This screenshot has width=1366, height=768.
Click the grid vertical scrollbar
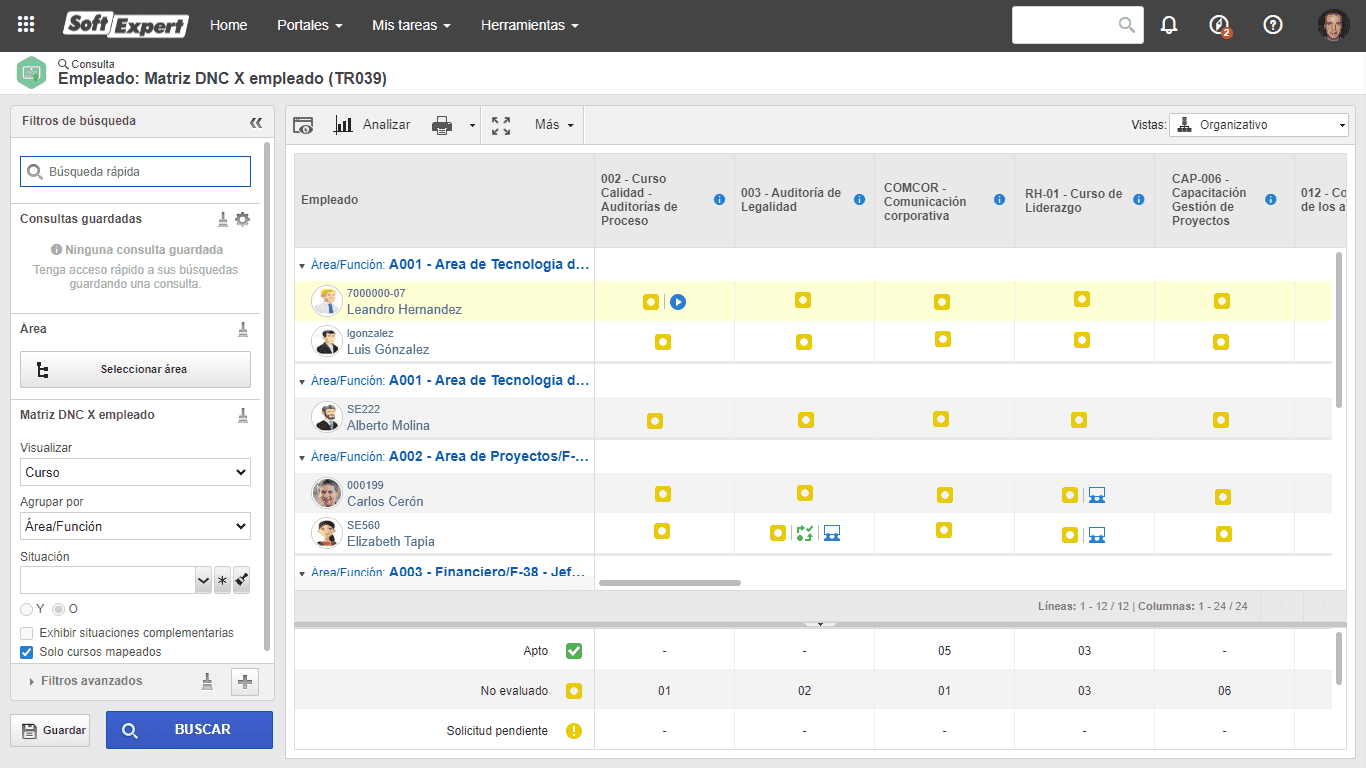[x=1339, y=330]
